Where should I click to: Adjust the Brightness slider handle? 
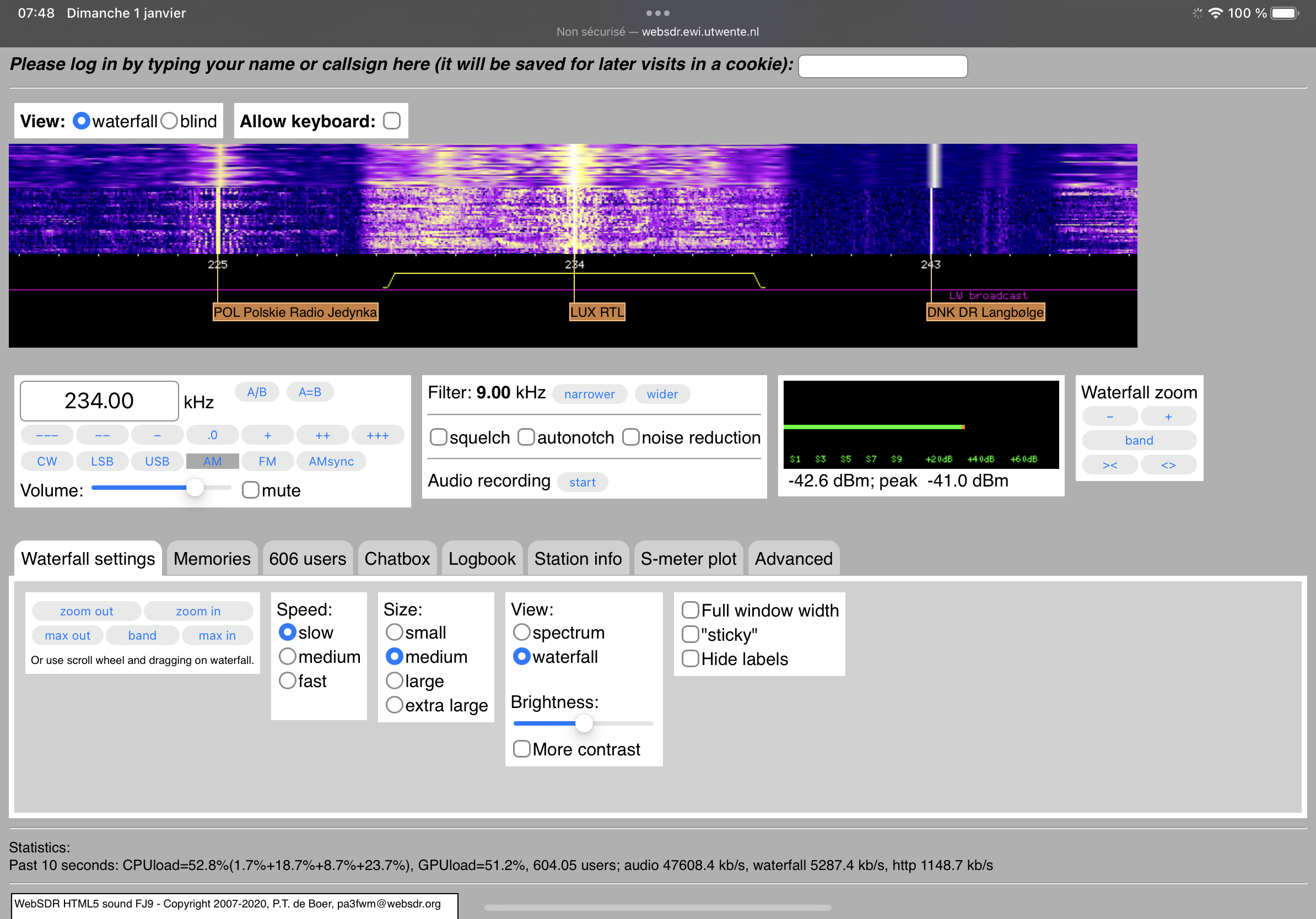[584, 723]
